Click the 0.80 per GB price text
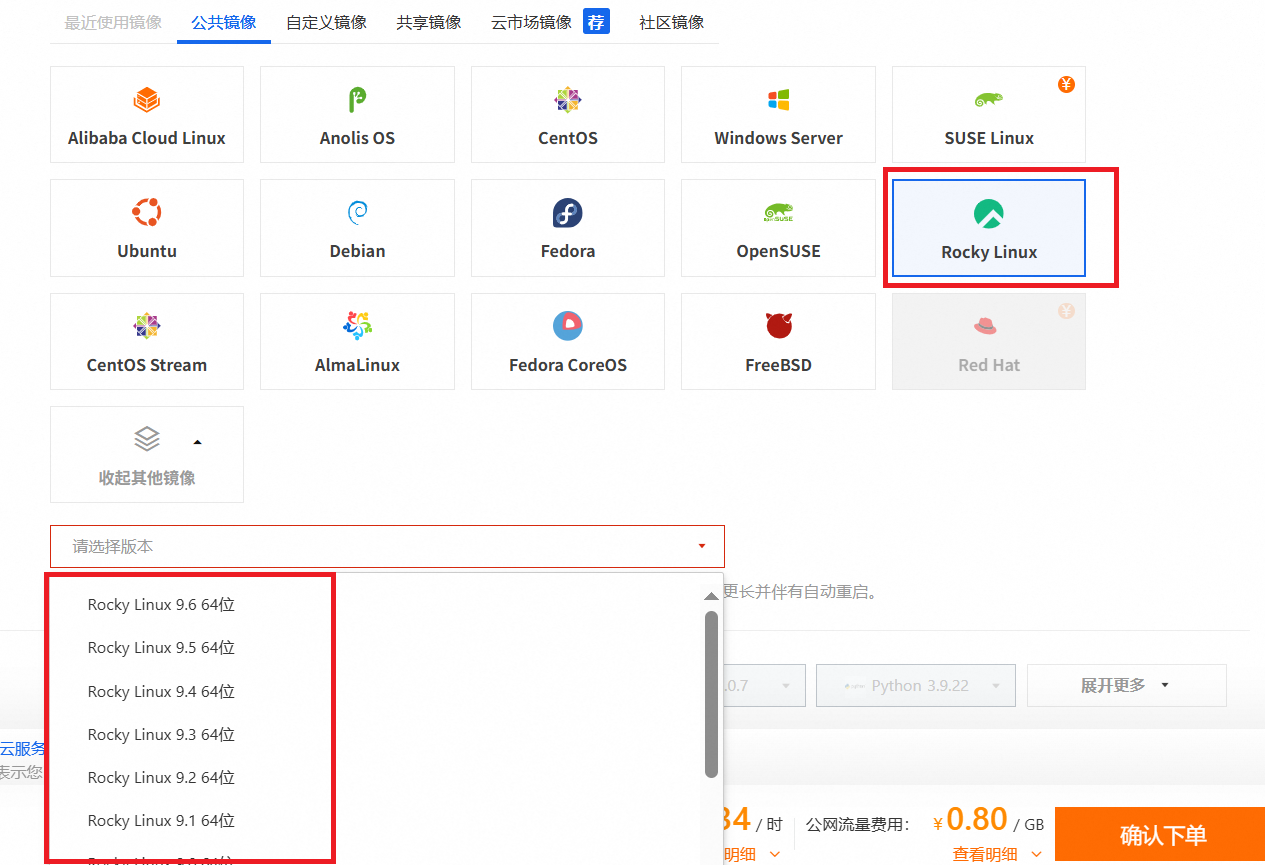1265x865 pixels. (x=977, y=819)
